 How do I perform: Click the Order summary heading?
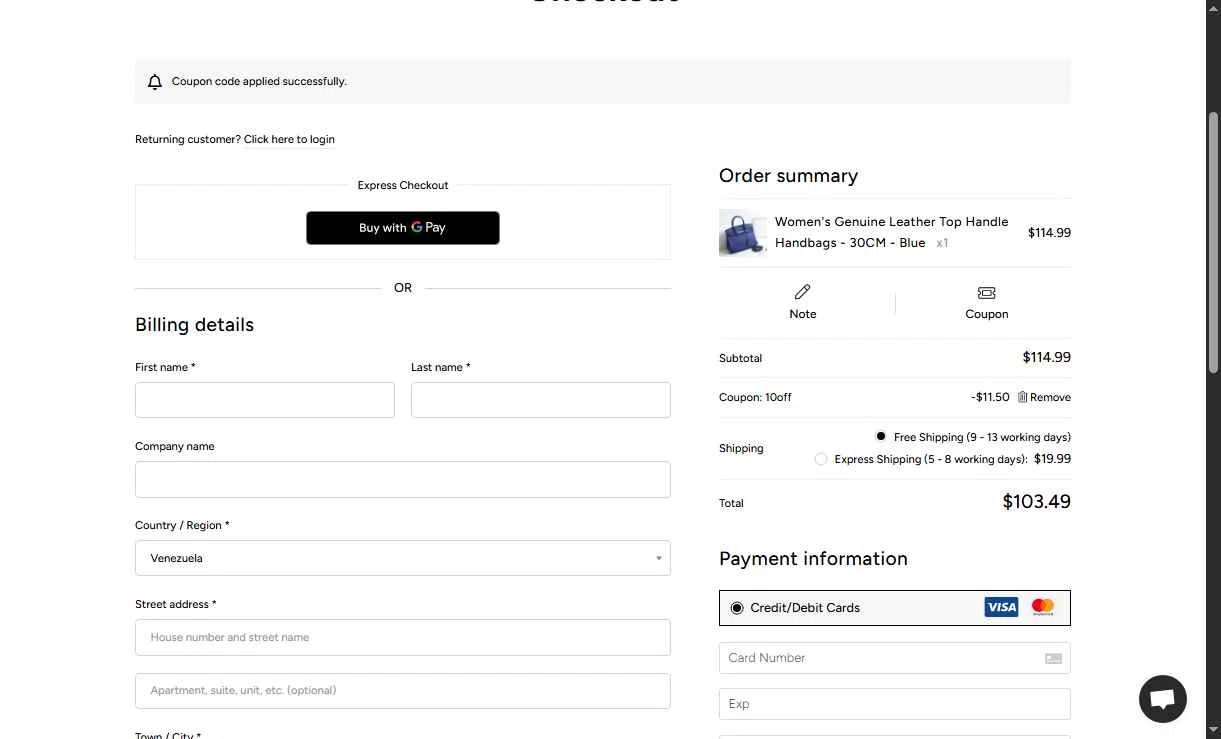click(788, 176)
